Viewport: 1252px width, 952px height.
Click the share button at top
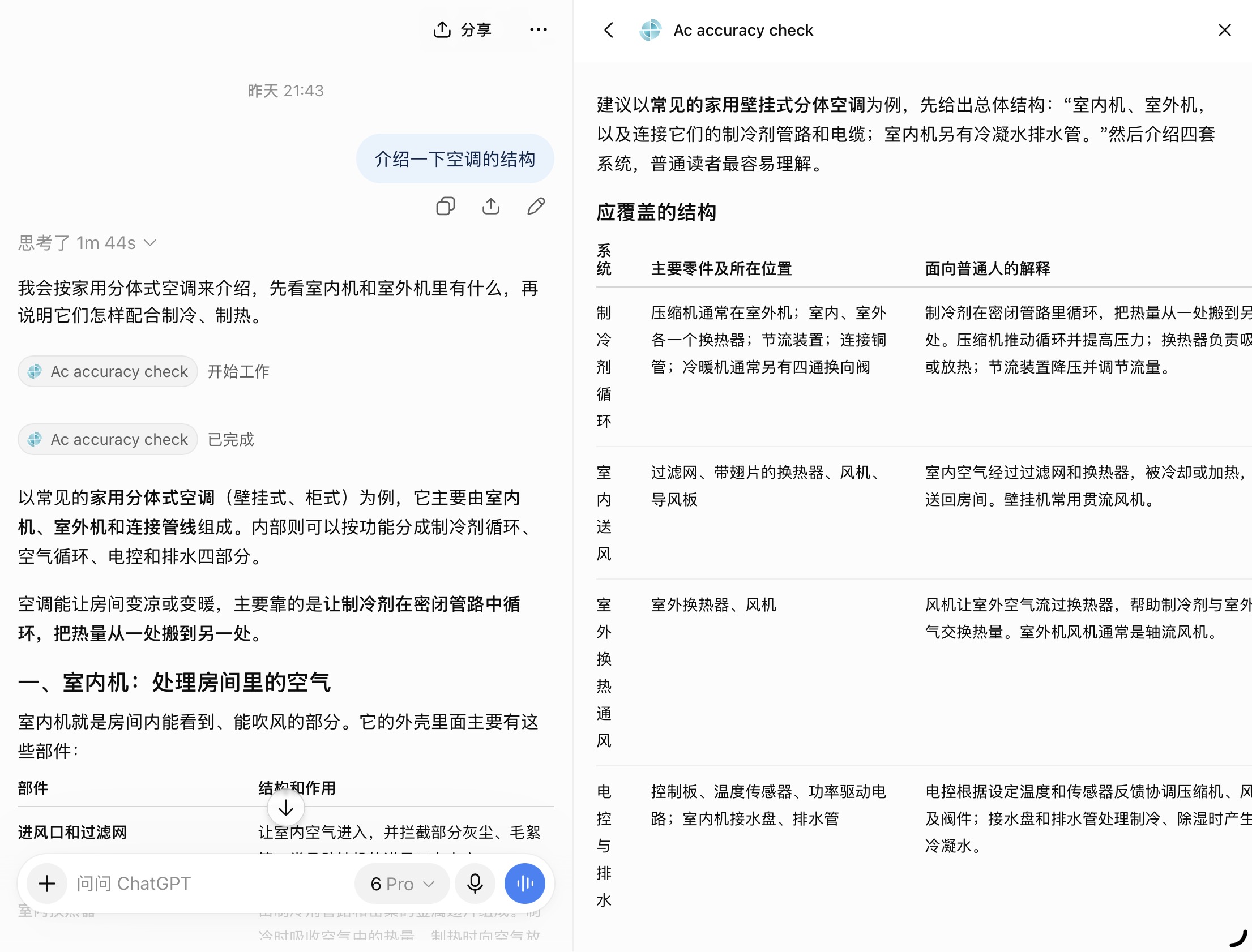pyautogui.click(x=463, y=29)
